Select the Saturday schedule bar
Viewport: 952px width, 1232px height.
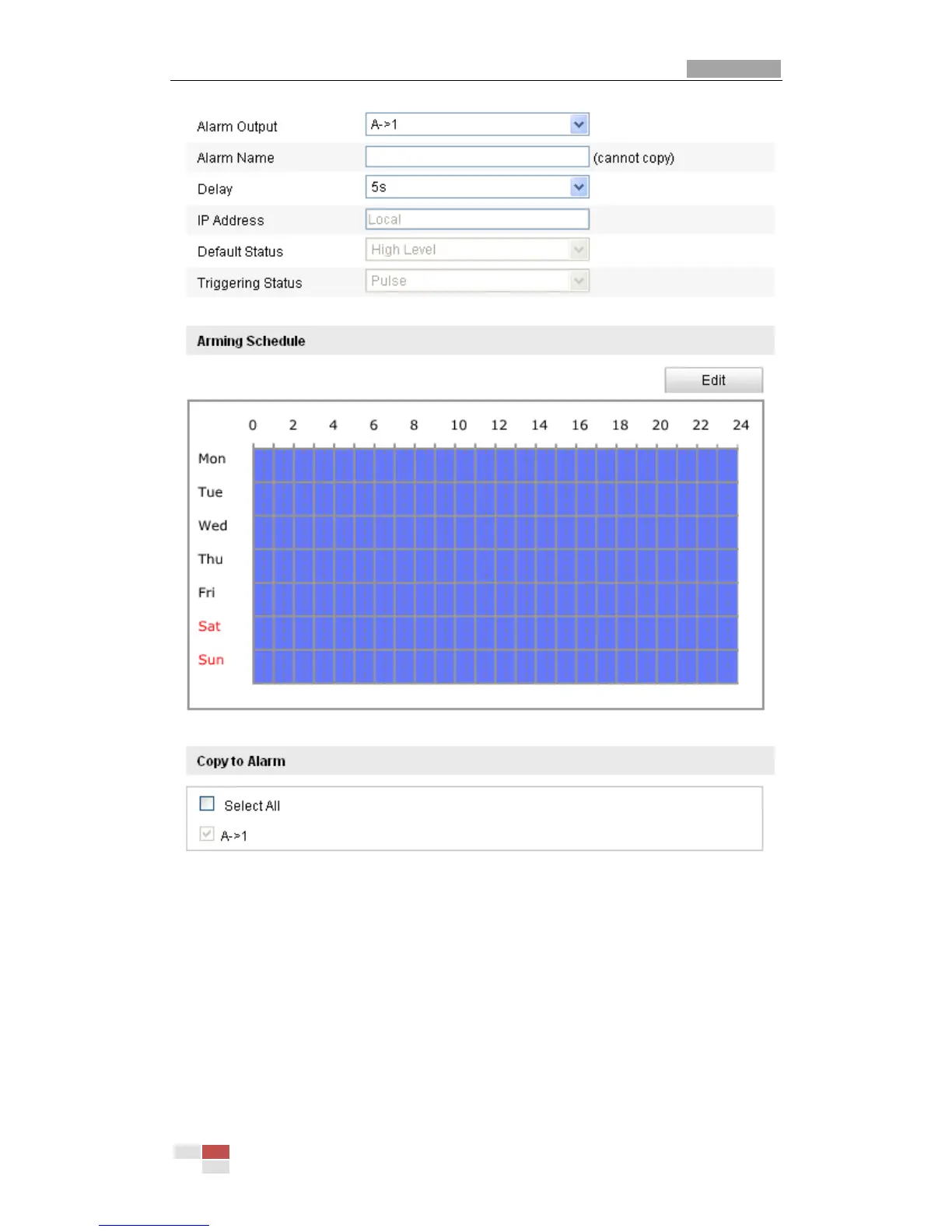tap(495, 632)
